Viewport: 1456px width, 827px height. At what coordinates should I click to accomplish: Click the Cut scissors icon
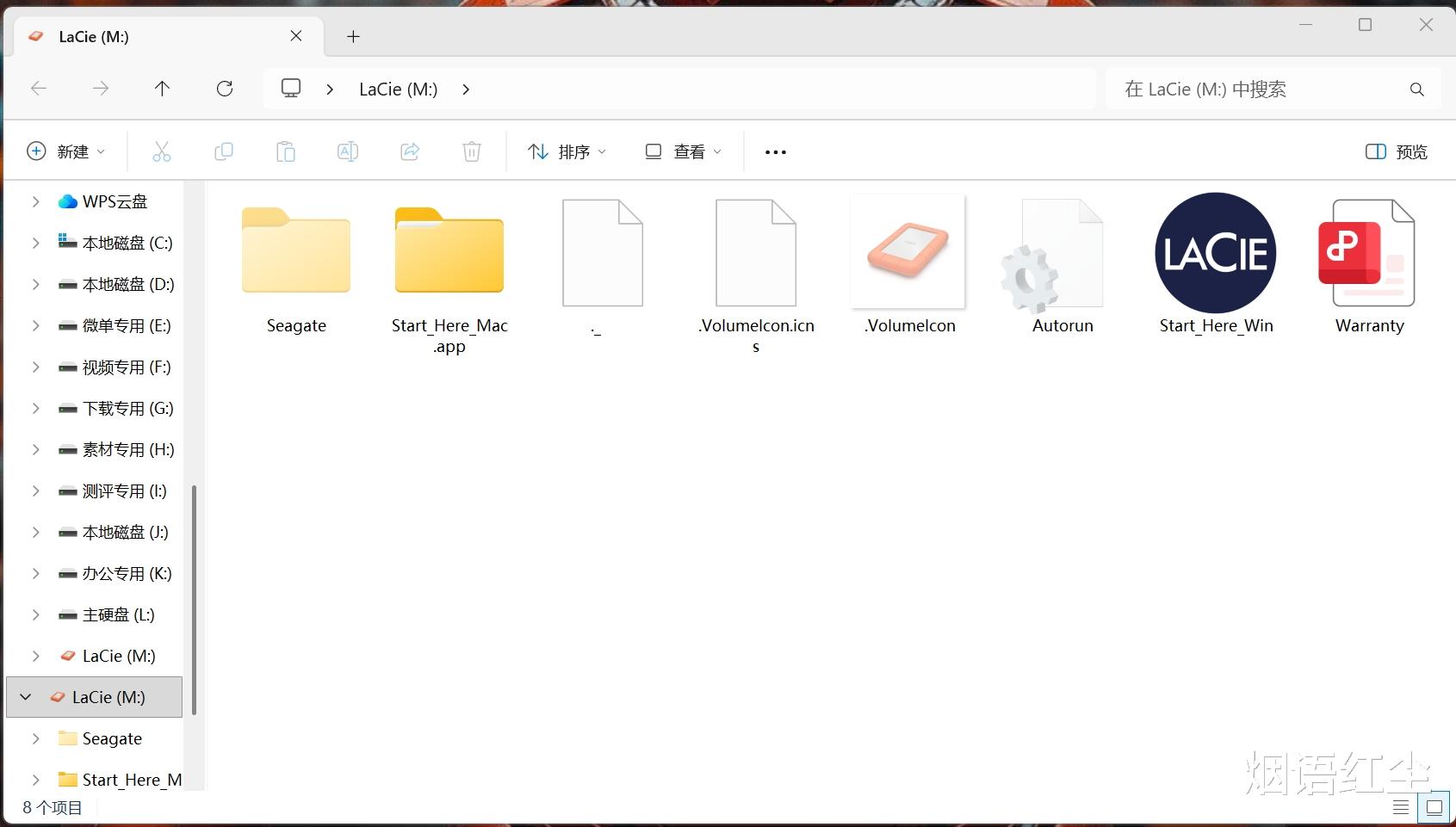tap(161, 151)
